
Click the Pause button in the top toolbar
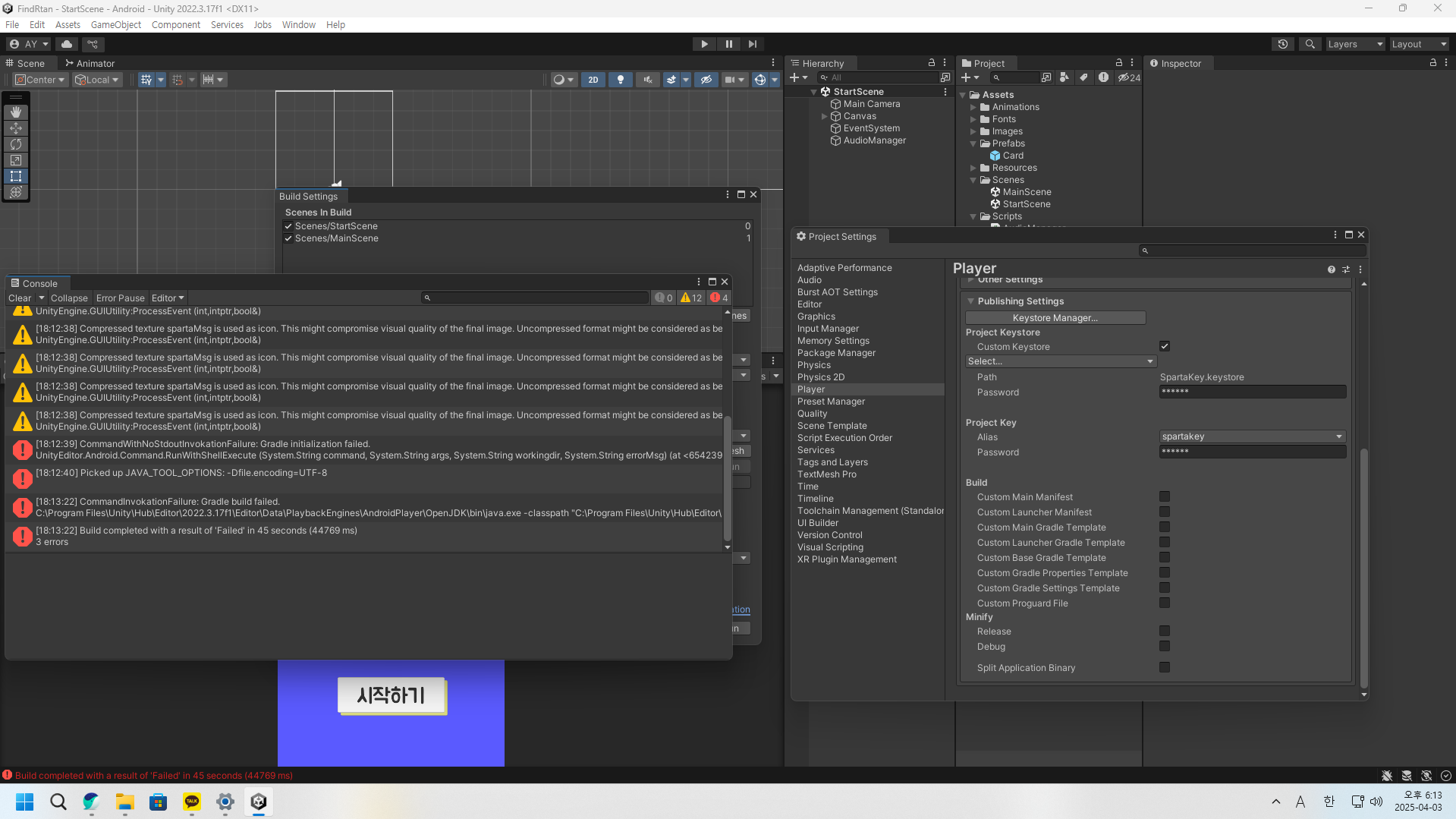728,44
